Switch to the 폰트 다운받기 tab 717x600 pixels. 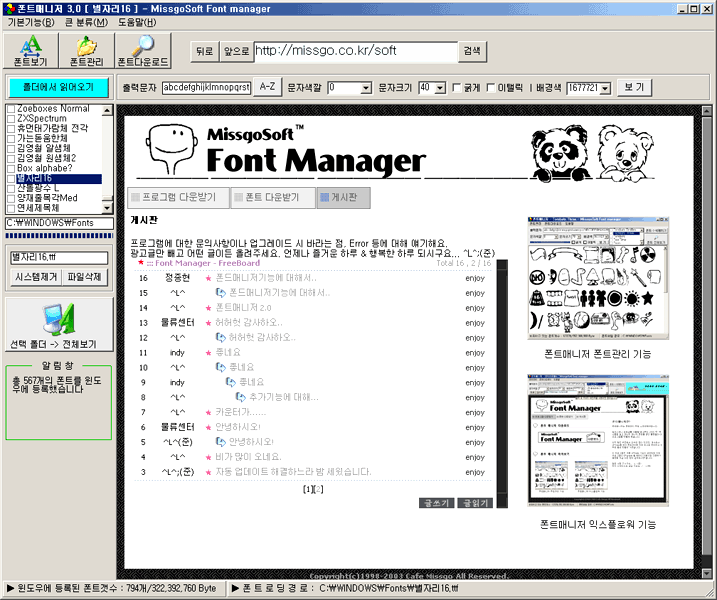pos(273,198)
